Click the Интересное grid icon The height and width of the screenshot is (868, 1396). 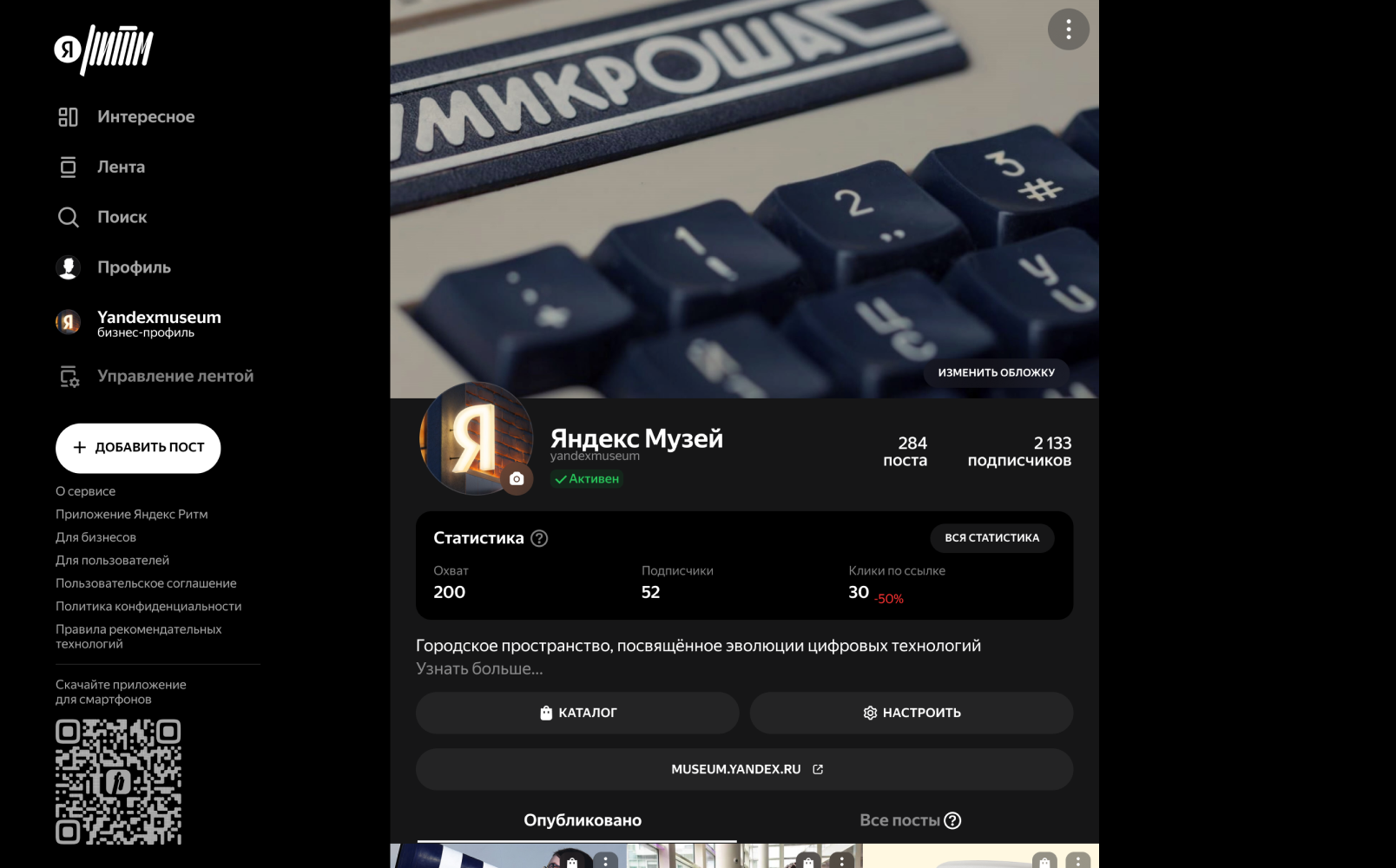pos(68,116)
